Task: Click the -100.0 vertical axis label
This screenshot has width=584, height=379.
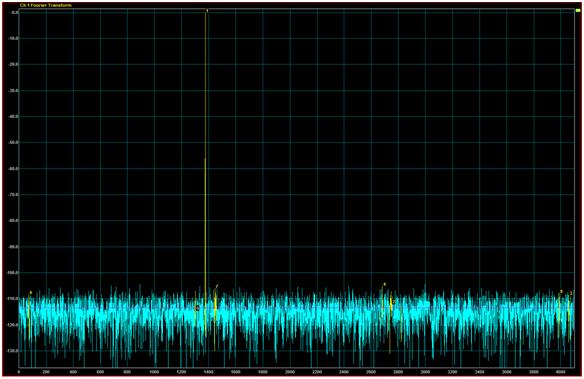Action: pos(13,273)
